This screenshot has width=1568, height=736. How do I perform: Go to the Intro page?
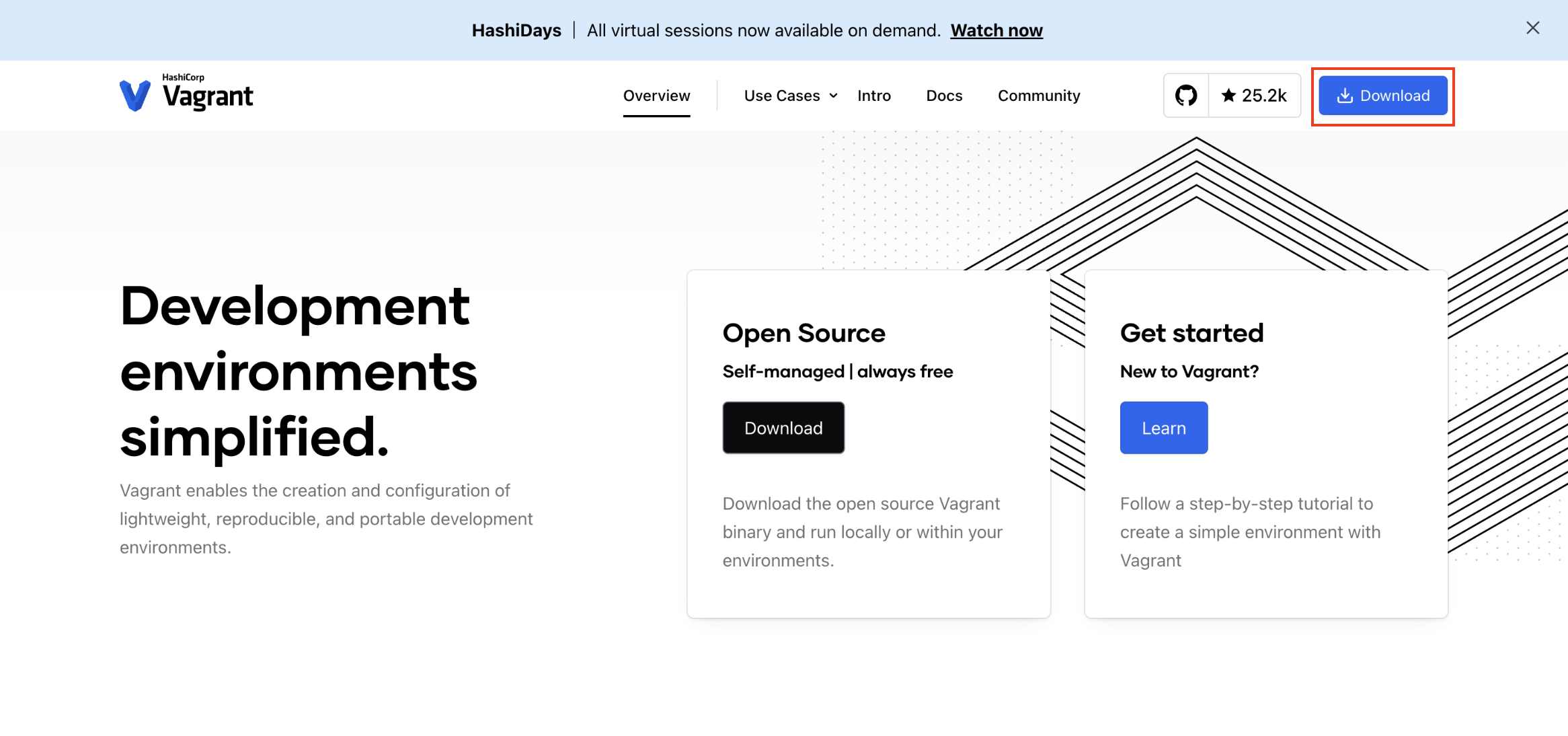(874, 96)
